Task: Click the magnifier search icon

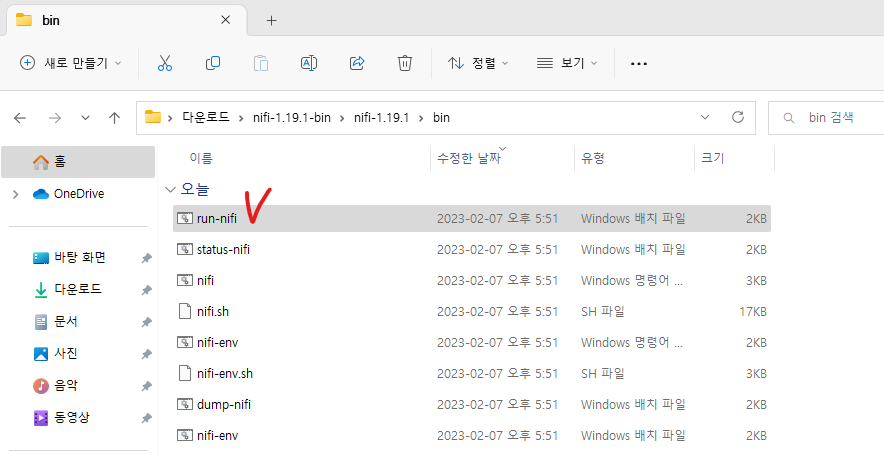Action: (x=789, y=118)
